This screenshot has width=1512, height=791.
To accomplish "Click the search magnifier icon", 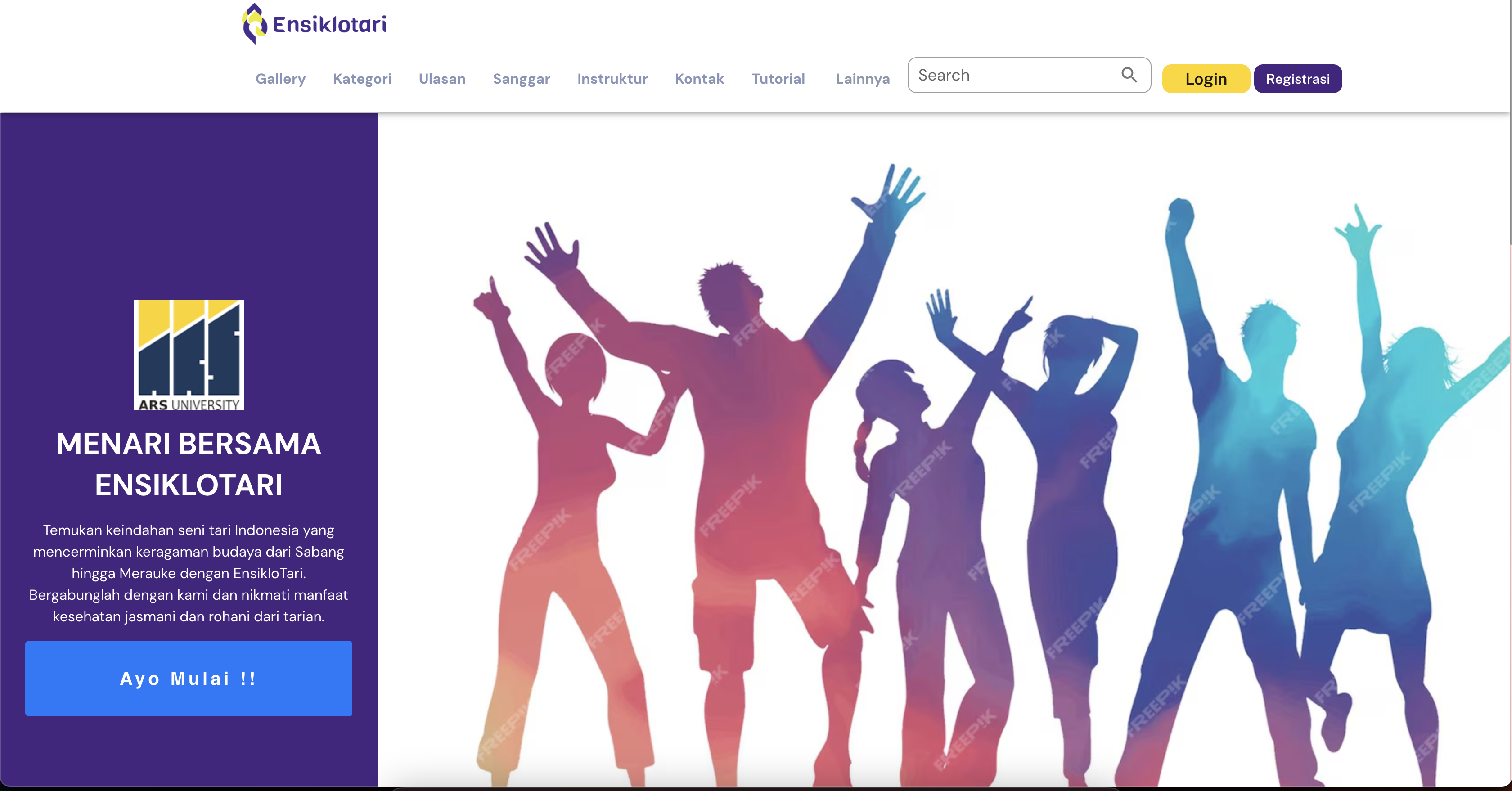I will [x=1129, y=75].
